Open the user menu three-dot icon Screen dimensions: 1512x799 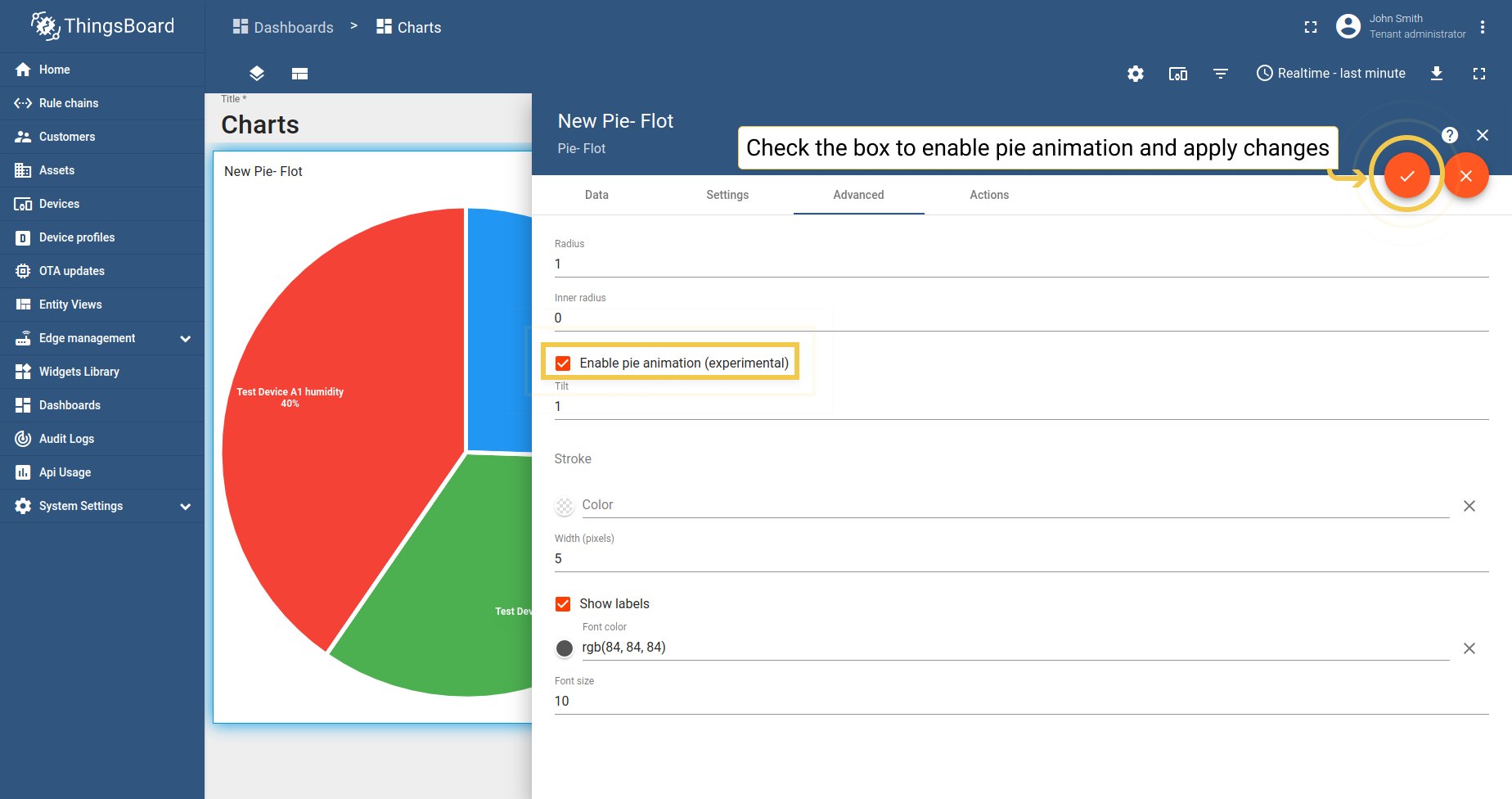(x=1483, y=27)
